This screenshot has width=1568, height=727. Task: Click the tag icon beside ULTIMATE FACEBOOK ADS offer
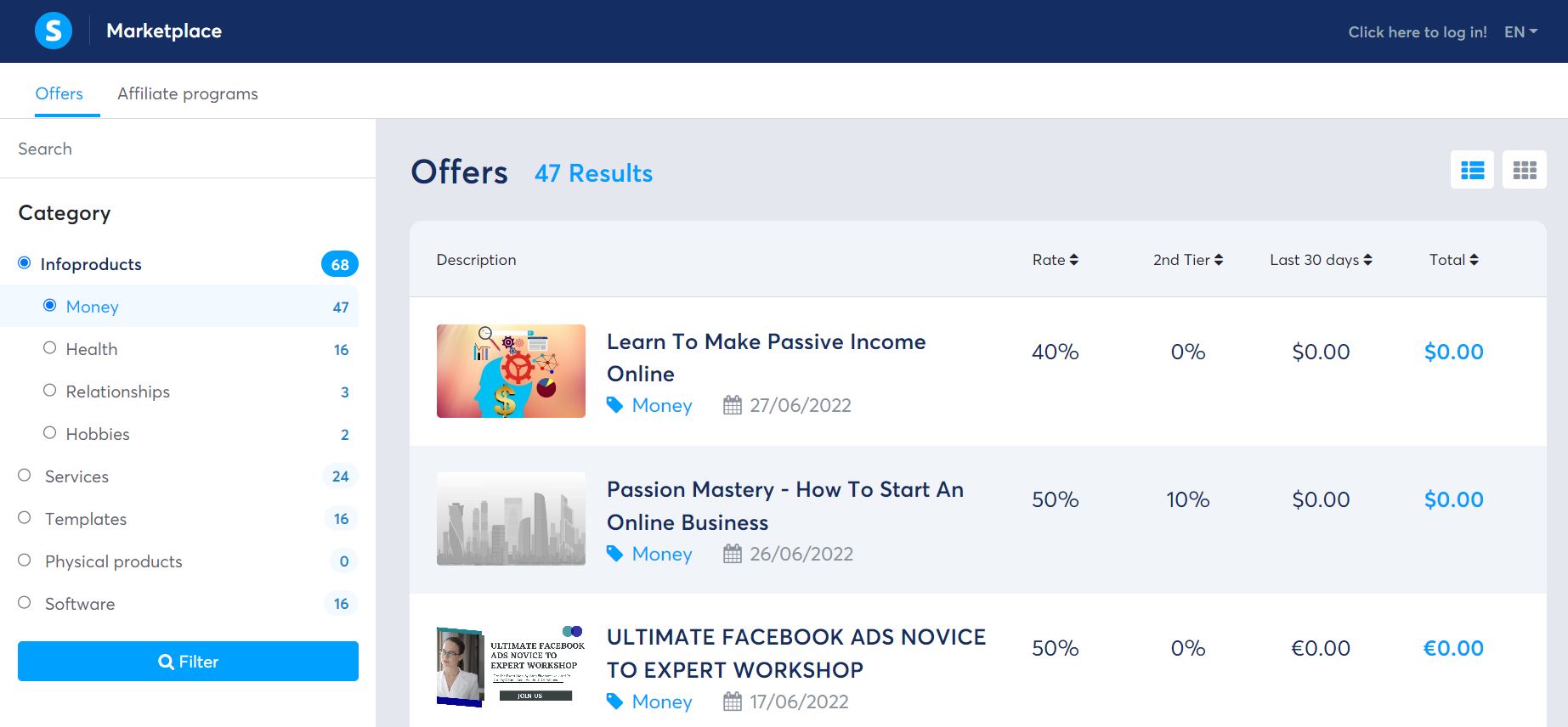pyautogui.click(x=614, y=702)
